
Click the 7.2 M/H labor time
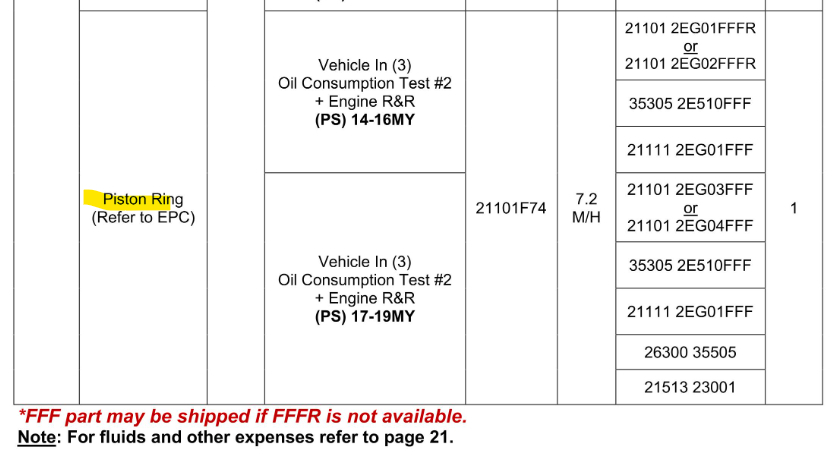(586, 208)
